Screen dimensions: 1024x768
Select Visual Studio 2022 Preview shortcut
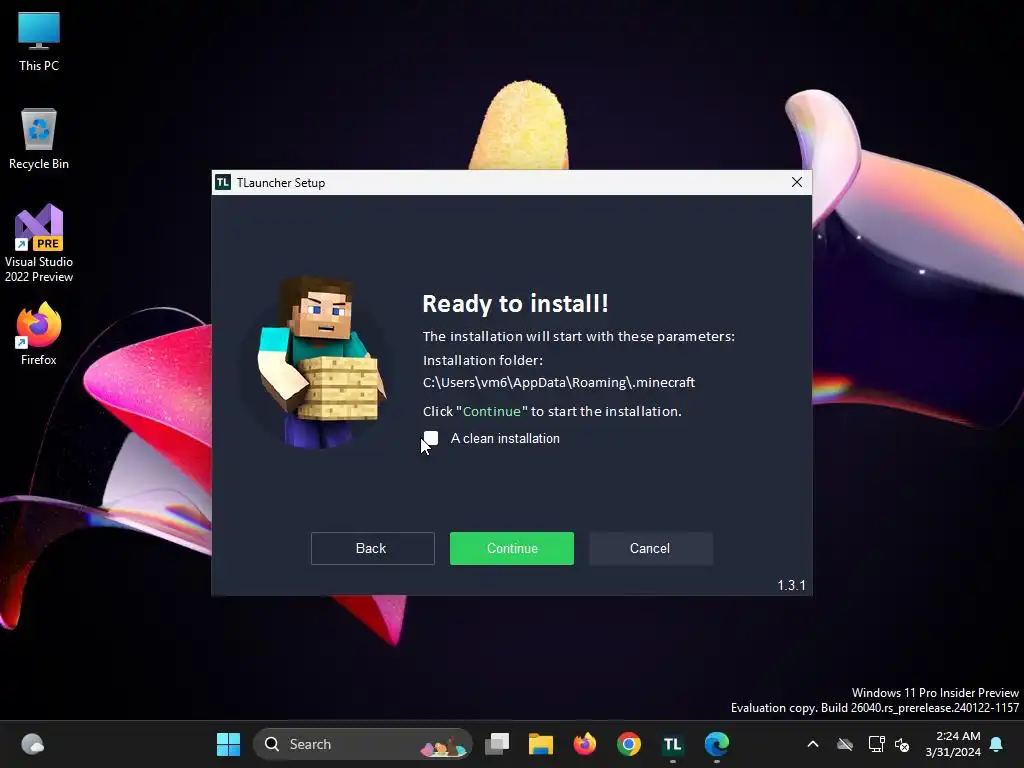[39, 243]
